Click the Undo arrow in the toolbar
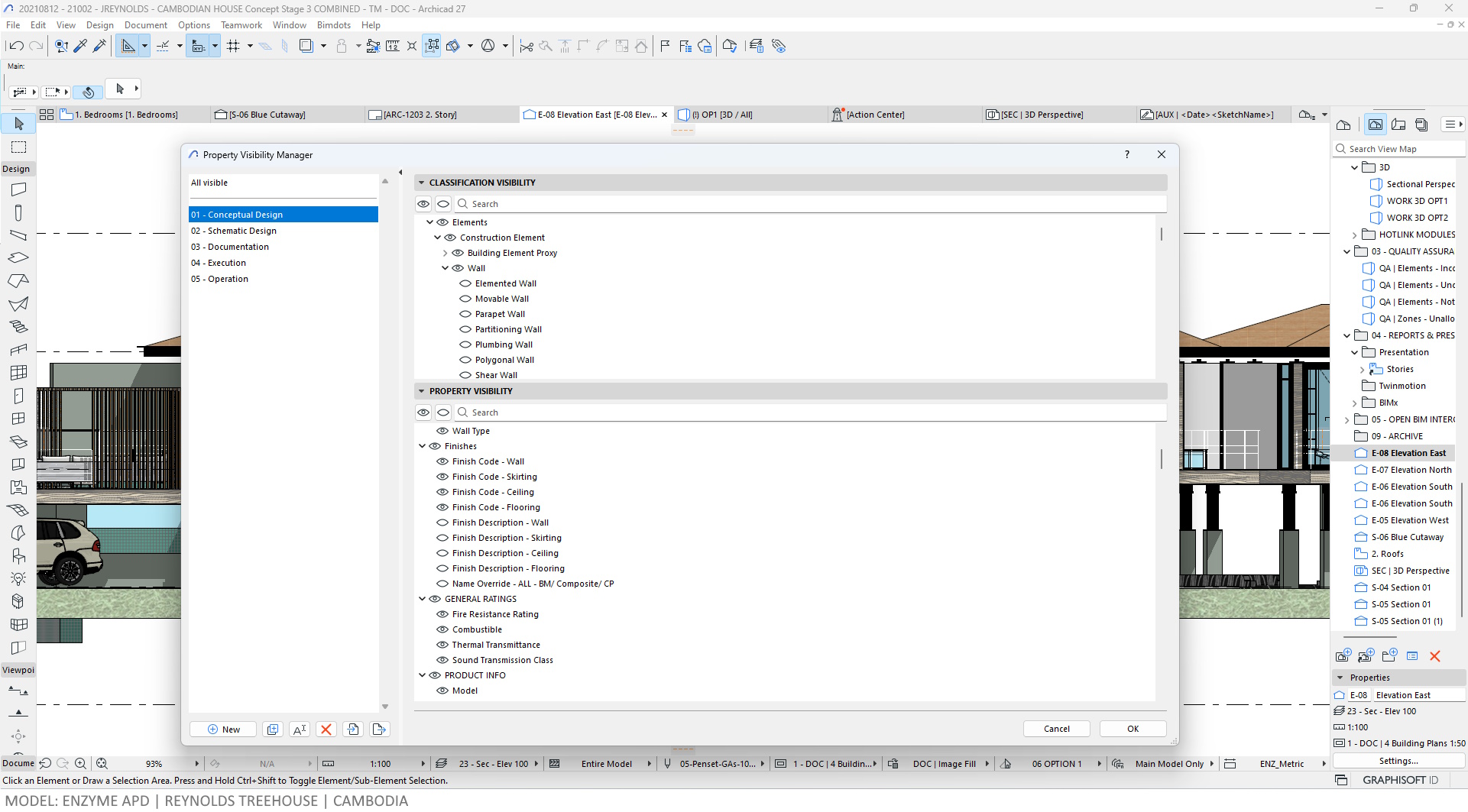The height and width of the screenshot is (812, 1468). tap(16, 47)
